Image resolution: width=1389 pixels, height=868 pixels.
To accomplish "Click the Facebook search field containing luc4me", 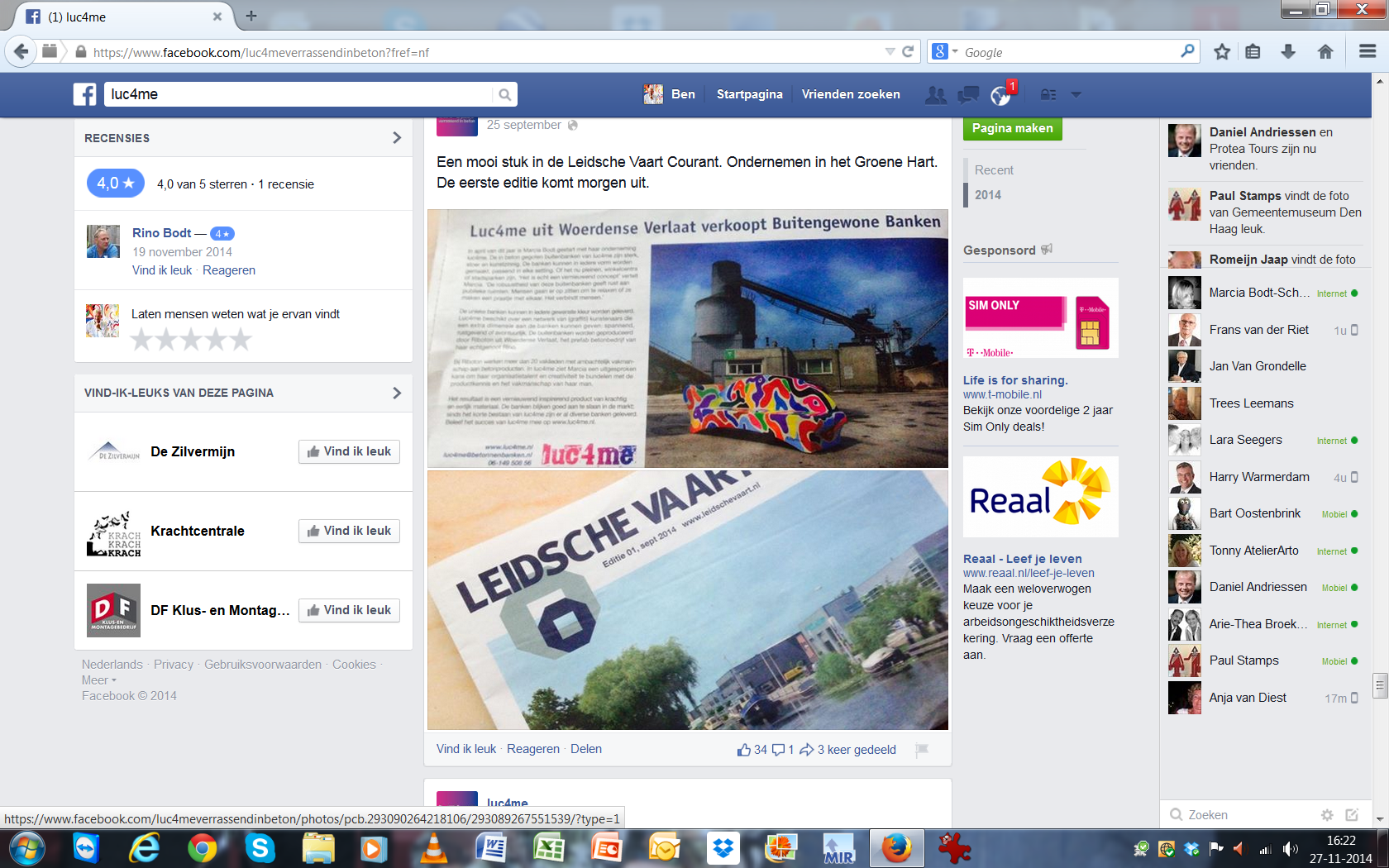I will (x=299, y=94).
